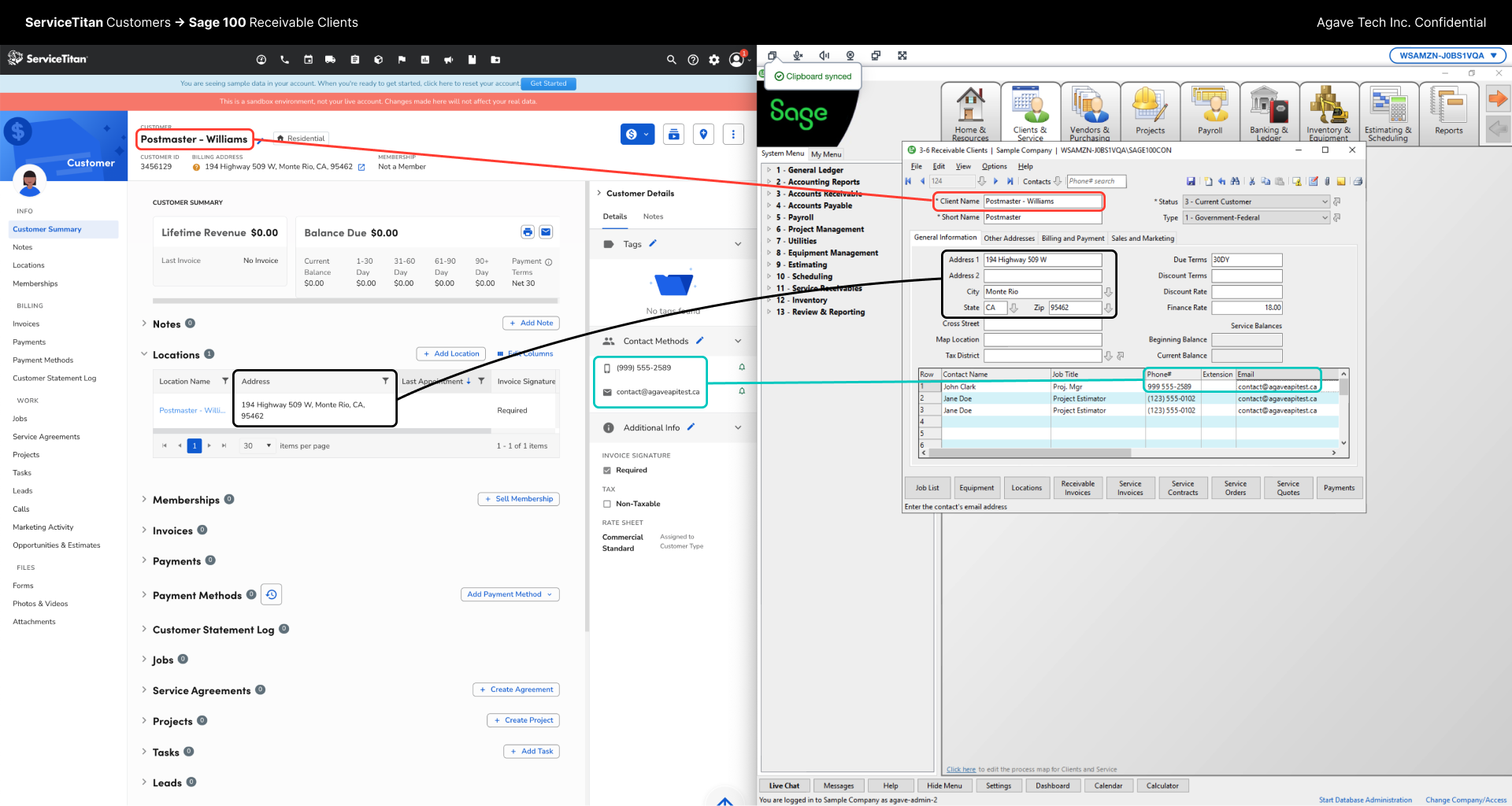Toggle the Non-Taxable checkbox
Image resolution: width=1512 pixels, height=806 pixels.
[x=607, y=504]
